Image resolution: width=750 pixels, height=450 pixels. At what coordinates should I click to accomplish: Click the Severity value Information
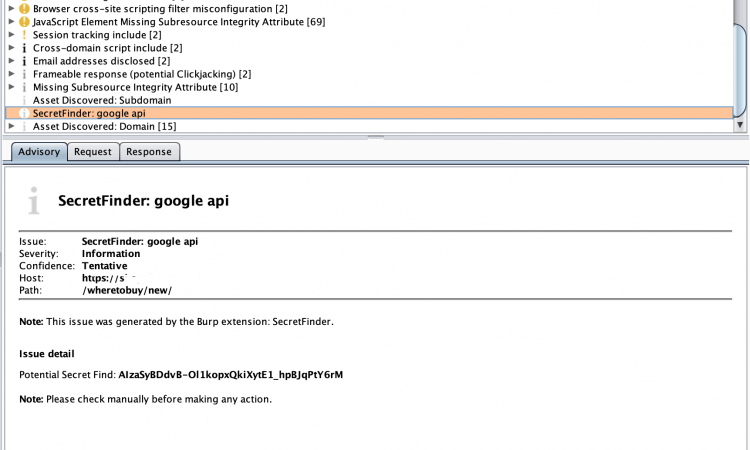111,253
